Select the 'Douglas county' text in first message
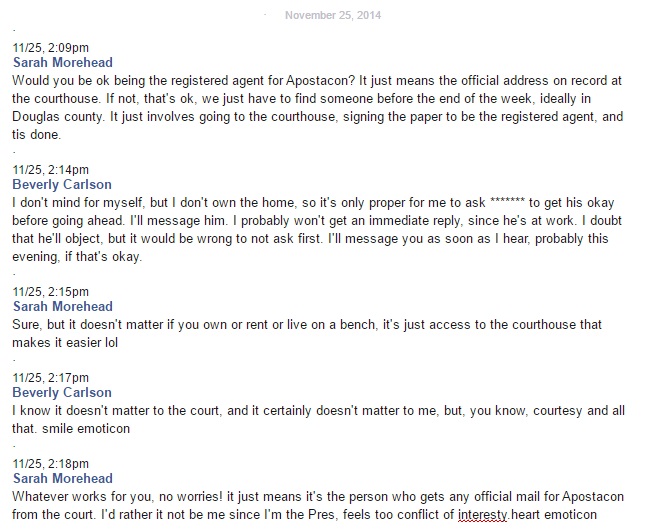 [57, 116]
